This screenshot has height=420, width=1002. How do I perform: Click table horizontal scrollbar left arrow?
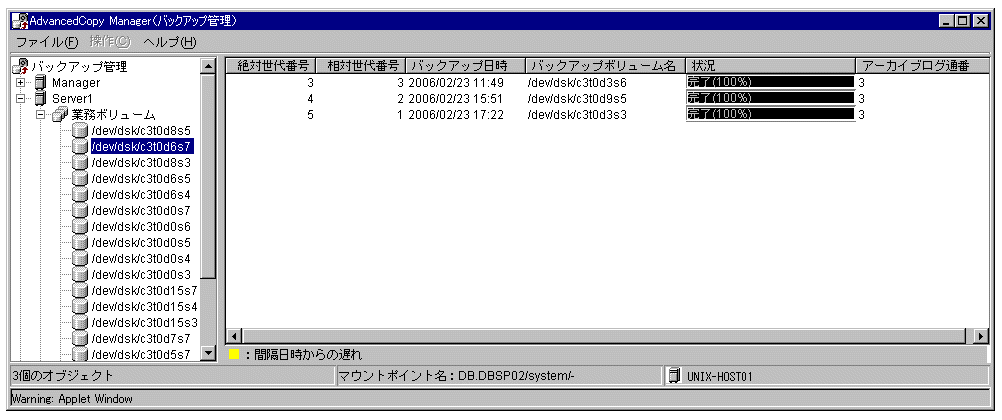234,336
